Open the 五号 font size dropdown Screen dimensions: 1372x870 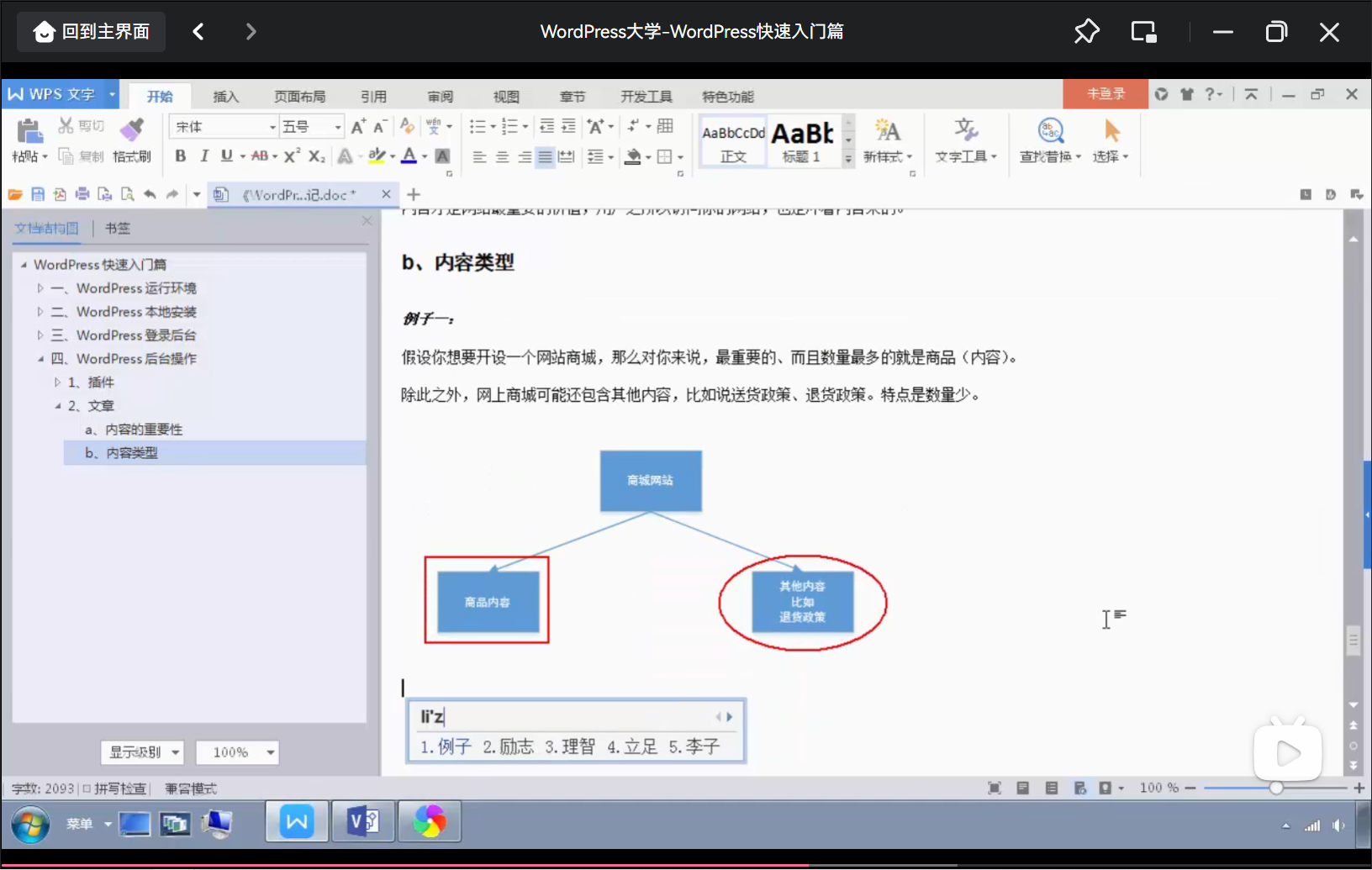coord(338,127)
